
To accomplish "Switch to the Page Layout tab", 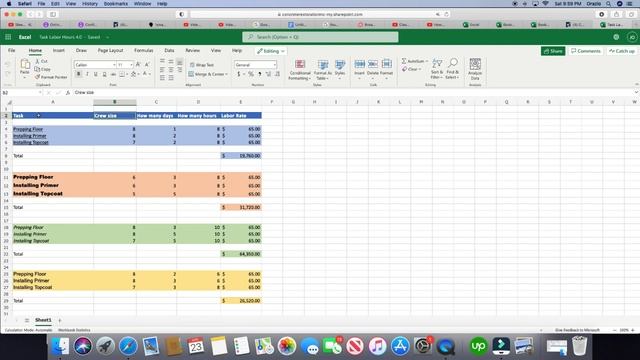I will point(110,51).
